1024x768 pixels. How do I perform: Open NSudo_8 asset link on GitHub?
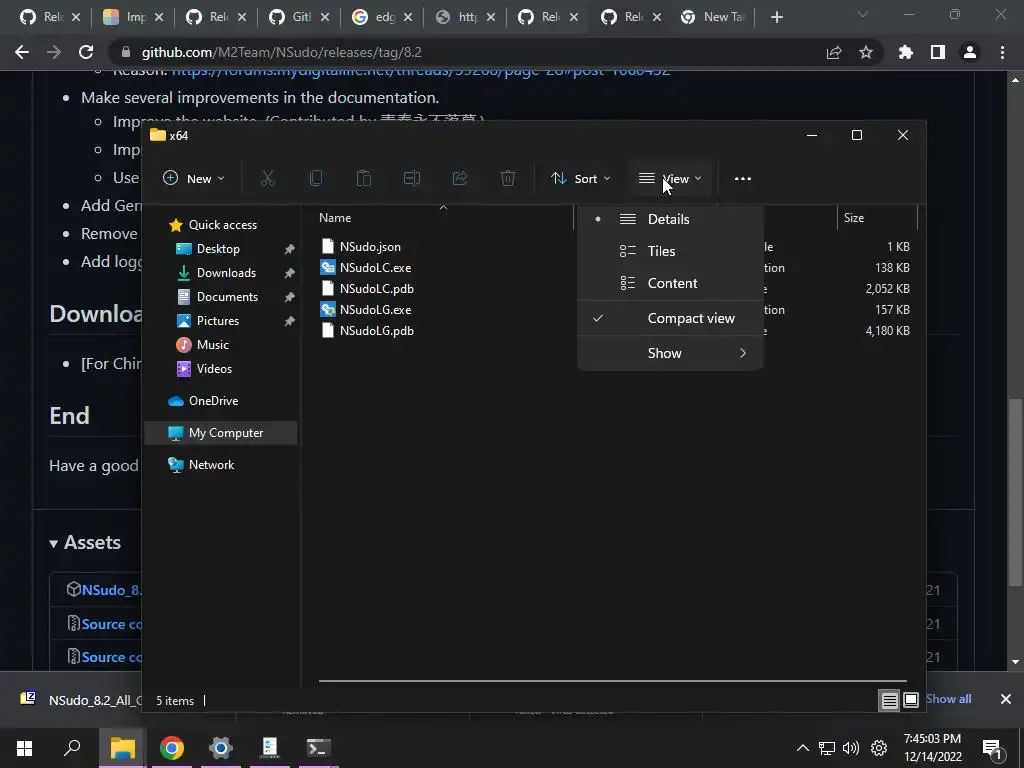coord(110,590)
